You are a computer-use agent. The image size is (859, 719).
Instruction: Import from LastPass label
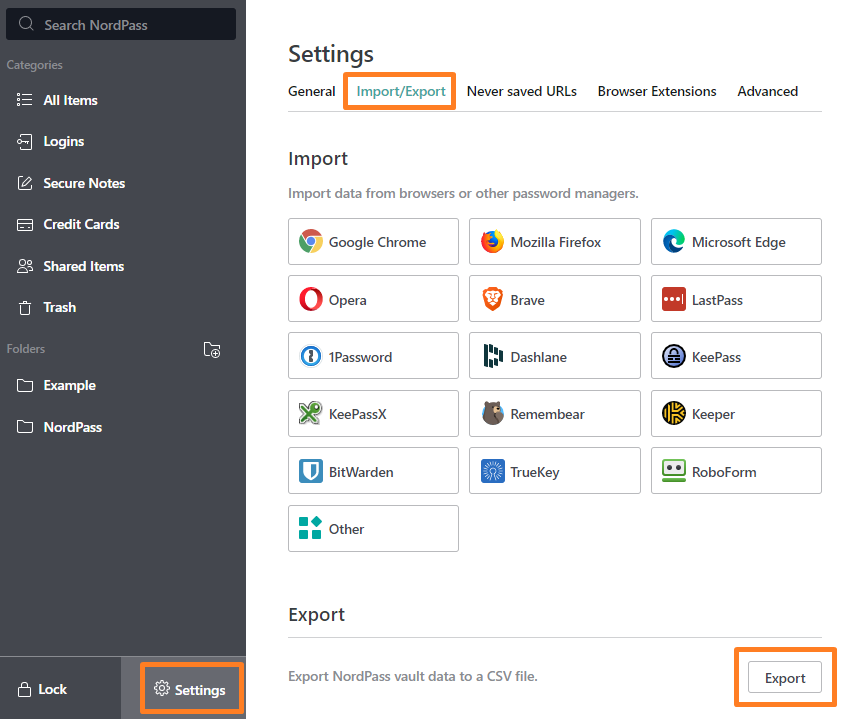click(x=717, y=300)
